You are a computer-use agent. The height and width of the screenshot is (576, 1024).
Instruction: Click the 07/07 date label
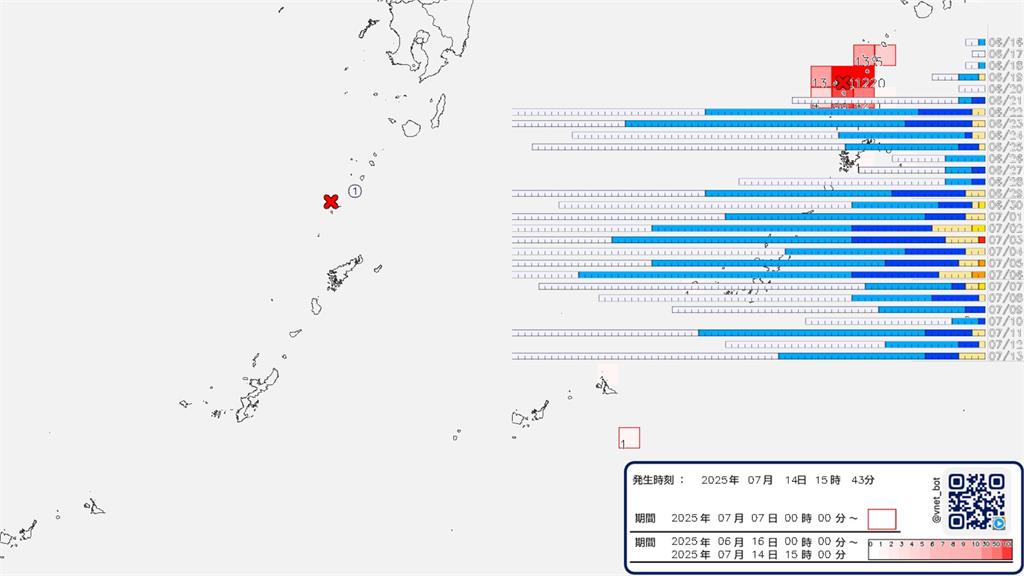(x=1005, y=287)
